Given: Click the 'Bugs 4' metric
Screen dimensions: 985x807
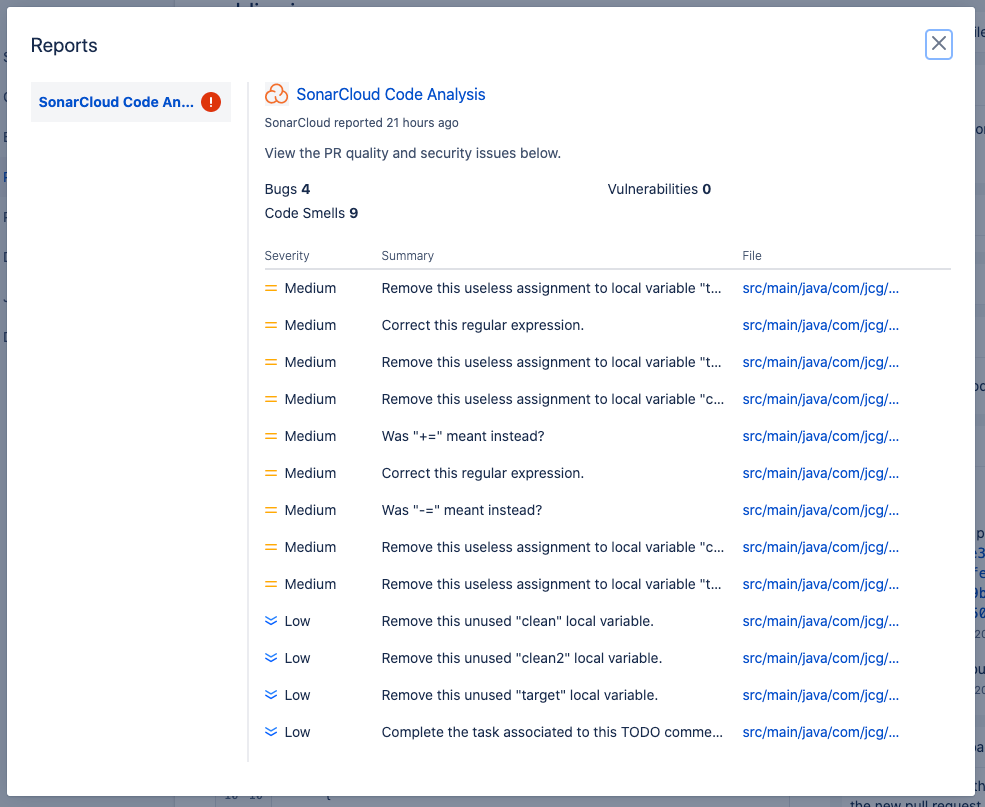Looking at the screenshot, I should click(x=287, y=189).
